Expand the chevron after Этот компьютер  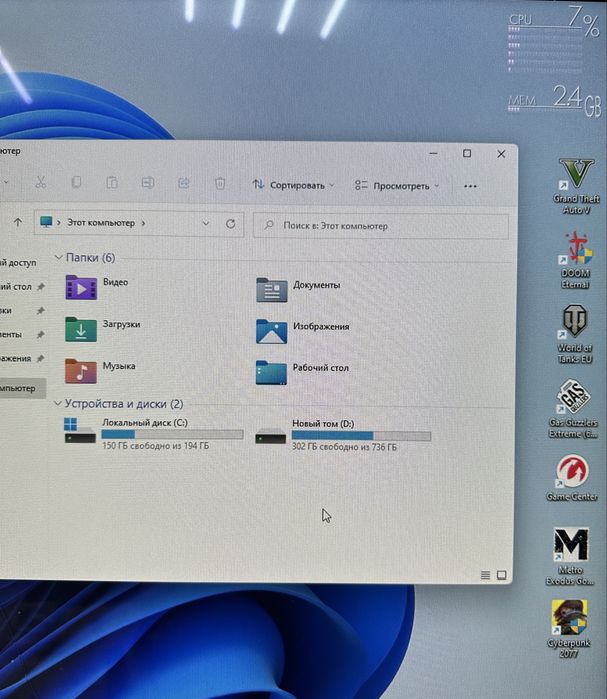click(x=144, y=223)
